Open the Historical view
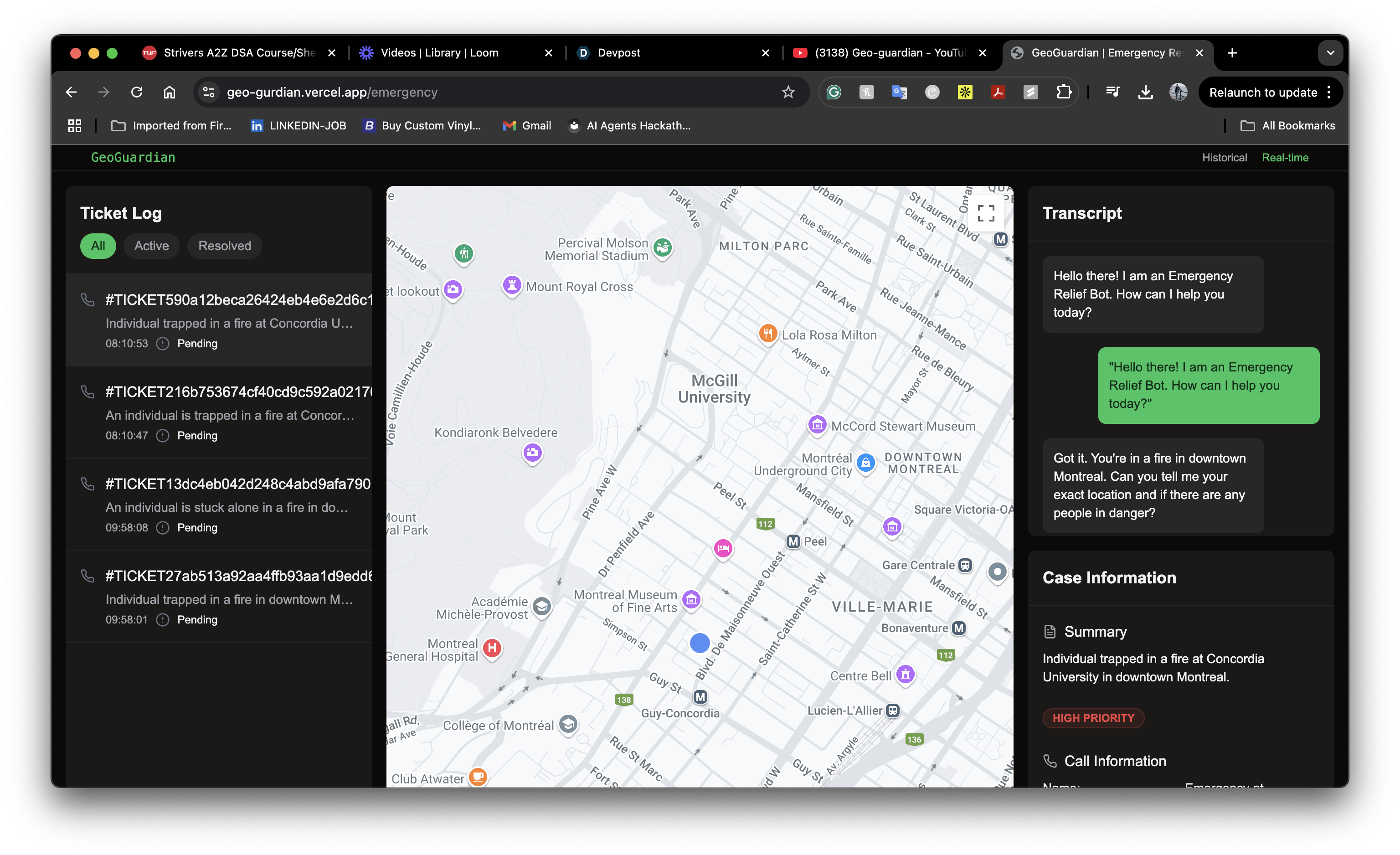 tap(1224, 157)
